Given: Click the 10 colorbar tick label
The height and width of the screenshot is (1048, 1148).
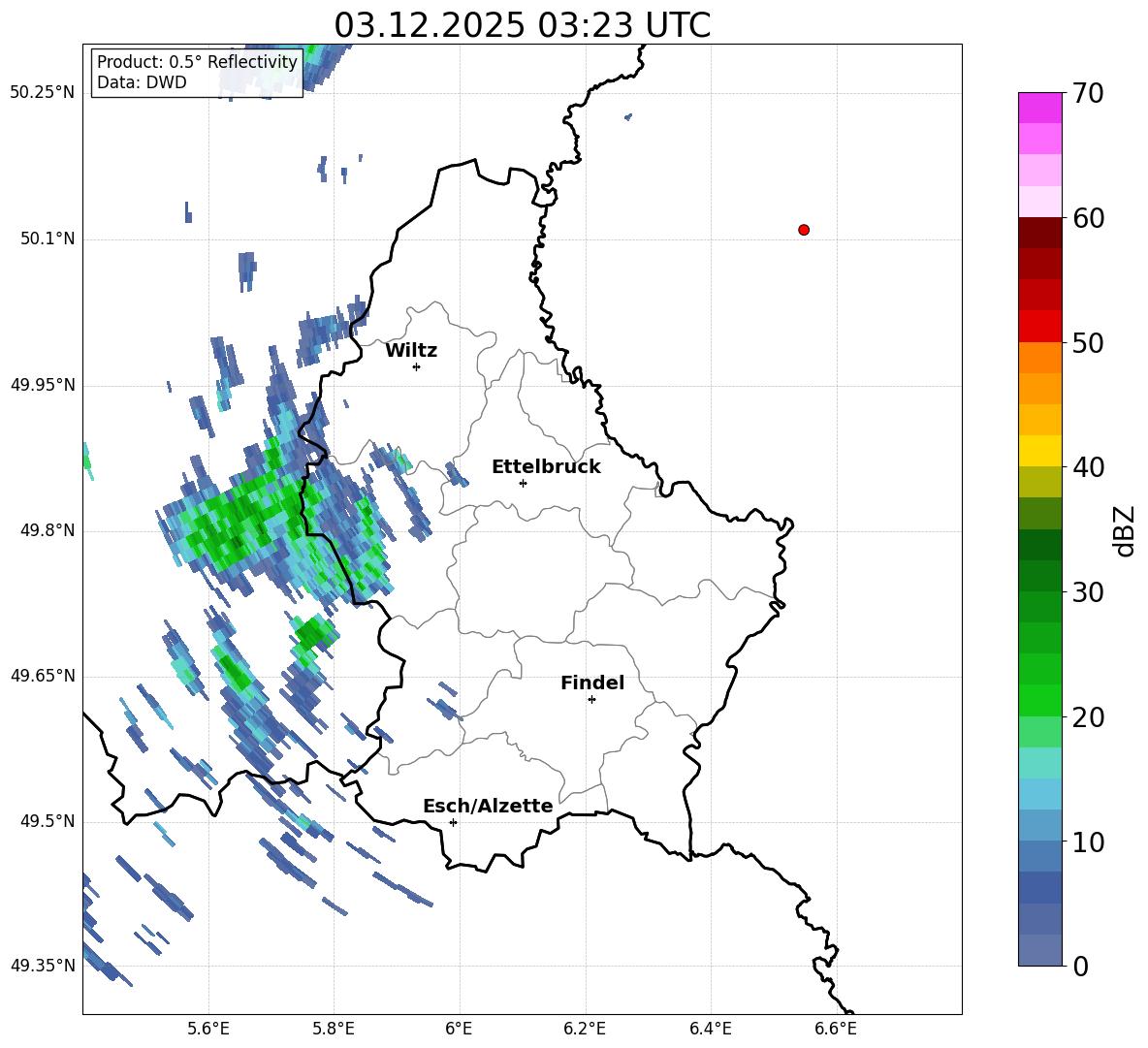Looking at the screenshot, I should click(x=1088, y=842).
